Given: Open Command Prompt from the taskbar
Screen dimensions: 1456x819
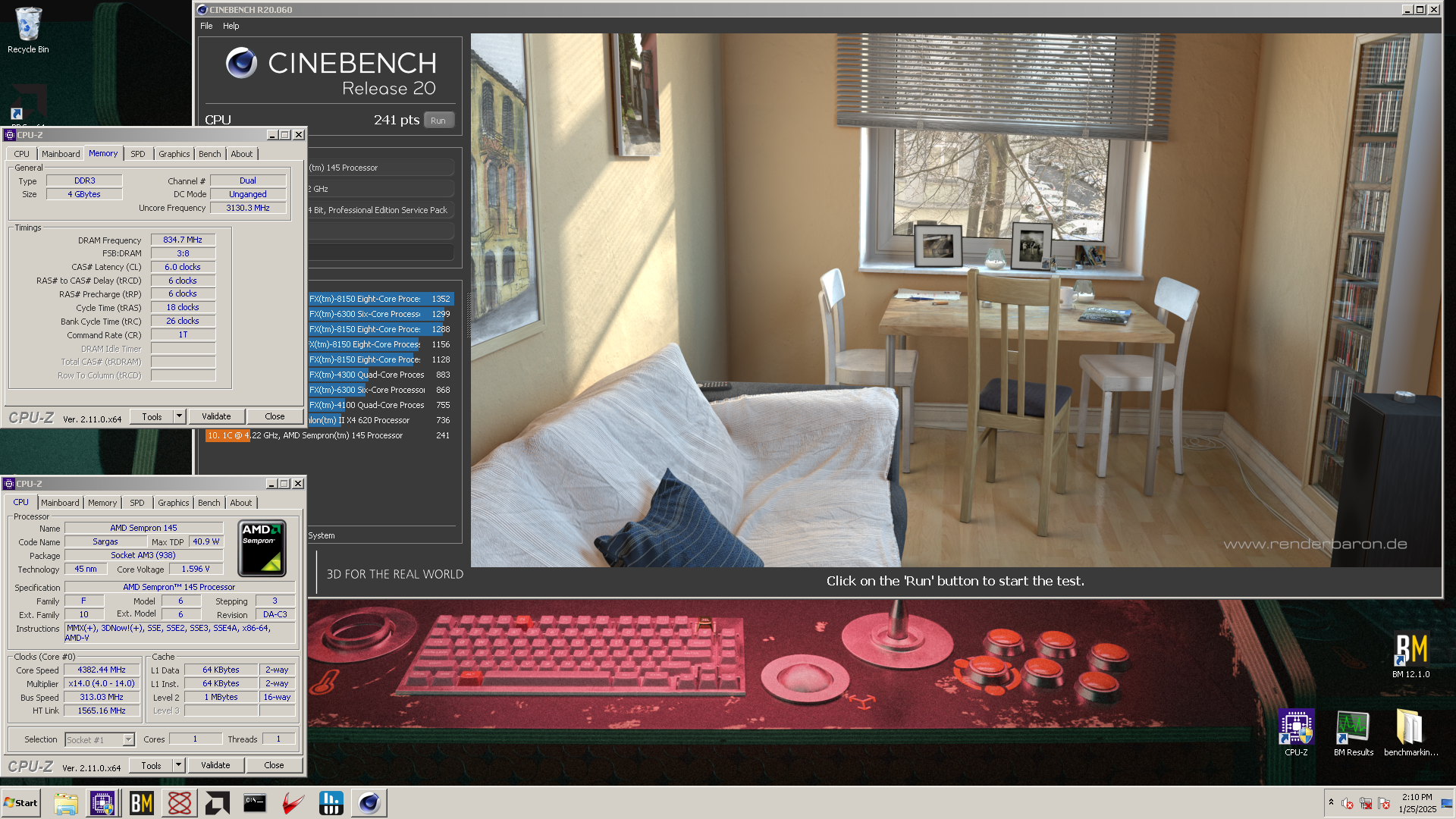Looking at the screenshot, I should click(x=255, y=803).
